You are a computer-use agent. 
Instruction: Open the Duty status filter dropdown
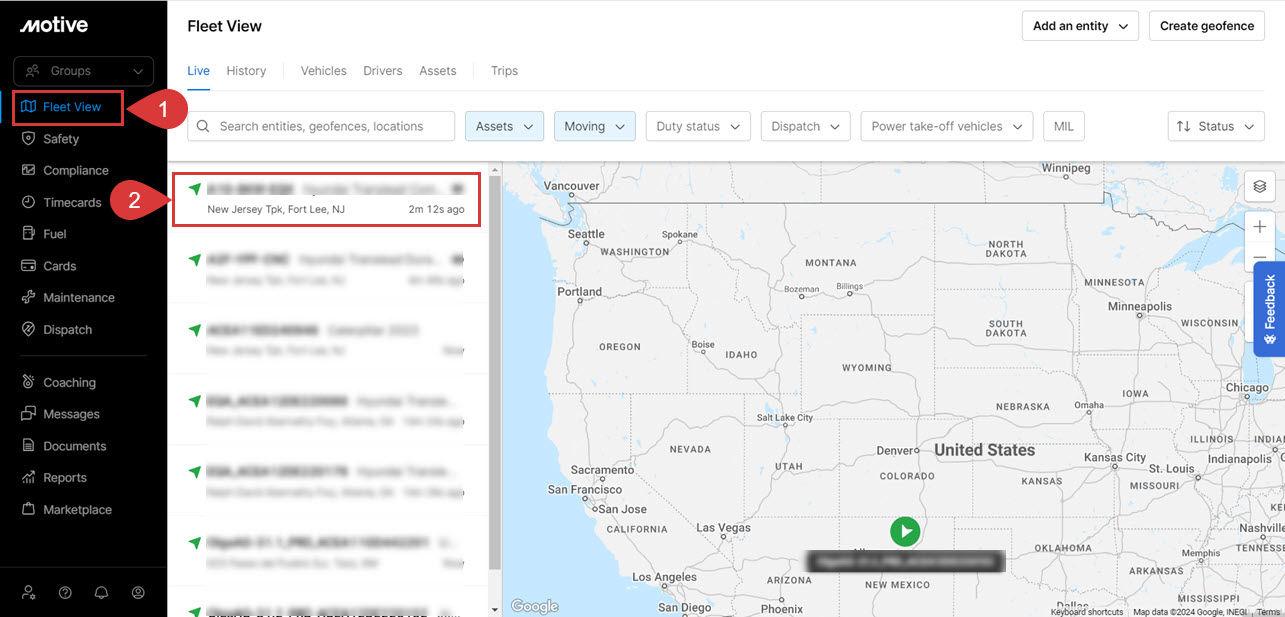coord(698,126)
